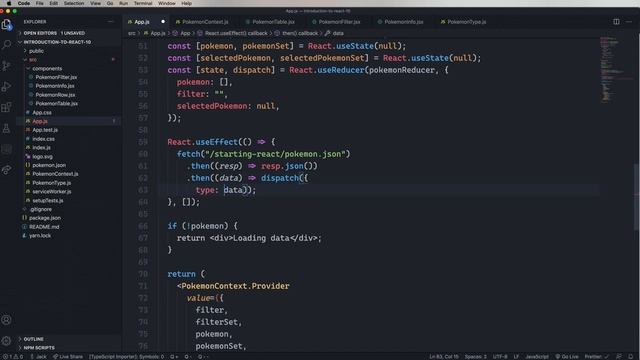Open serviceWorker.js in the file tree
Image resolution: width=640 pixels, height=360 pixels.
point(51,192)
